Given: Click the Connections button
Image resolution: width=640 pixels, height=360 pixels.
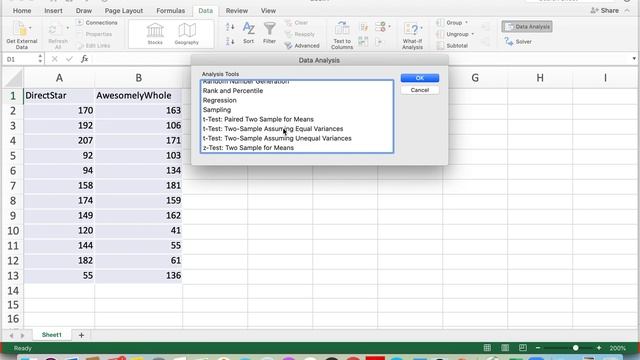Looking at the screenshot, I should [97, 23].
